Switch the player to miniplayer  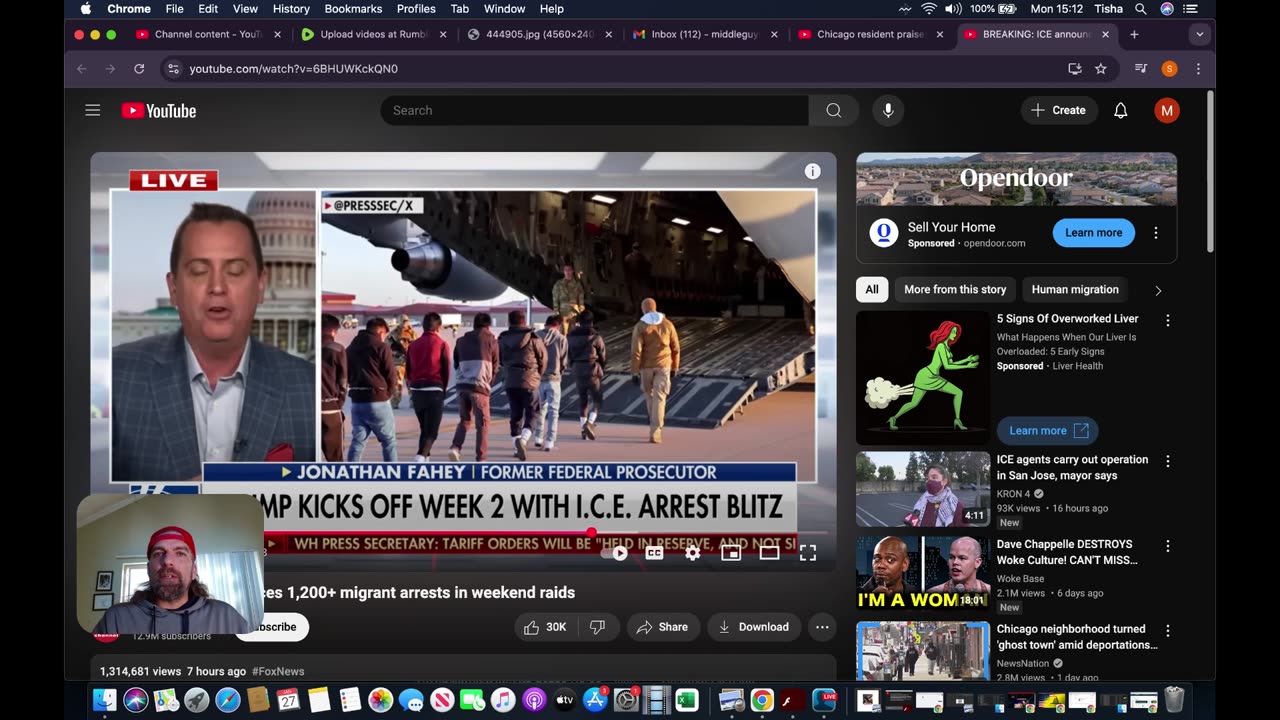pyautogui.click(x=731, y=552)
